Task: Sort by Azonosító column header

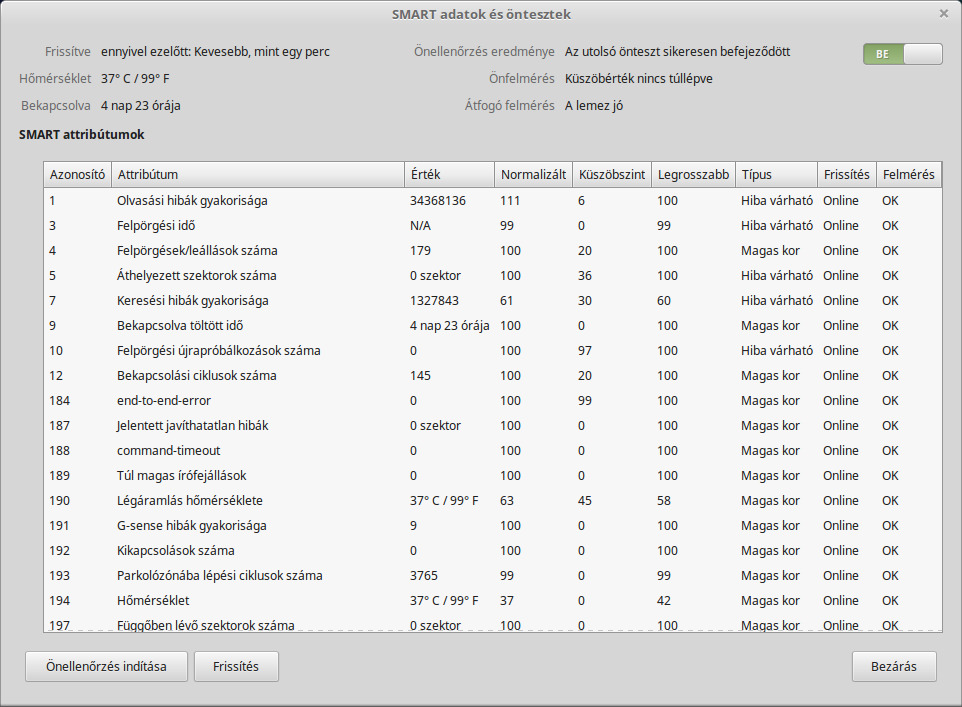Action: (77, 174)
